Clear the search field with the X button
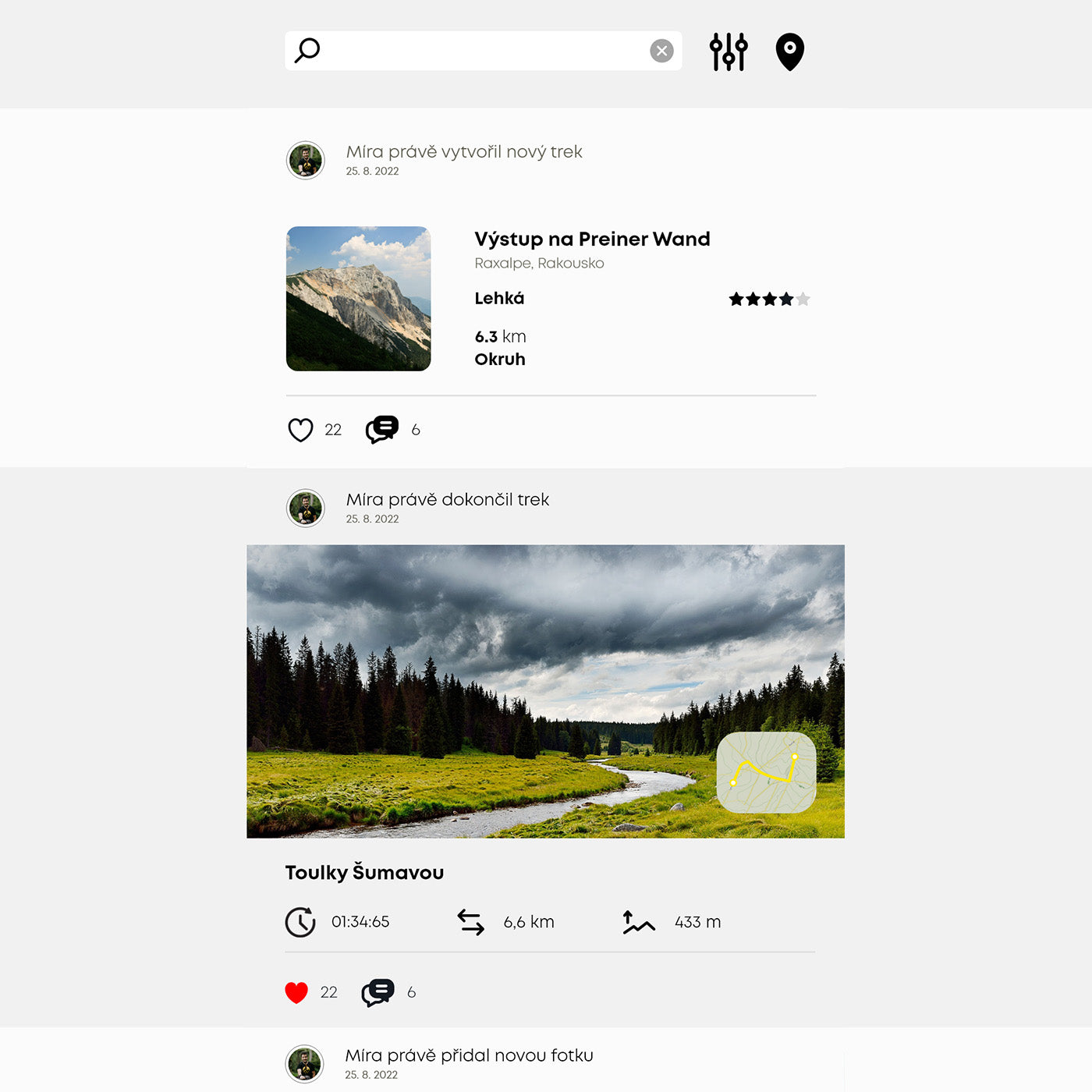This screenshot has width=1092, height=1092. click(x=661, y=51)
